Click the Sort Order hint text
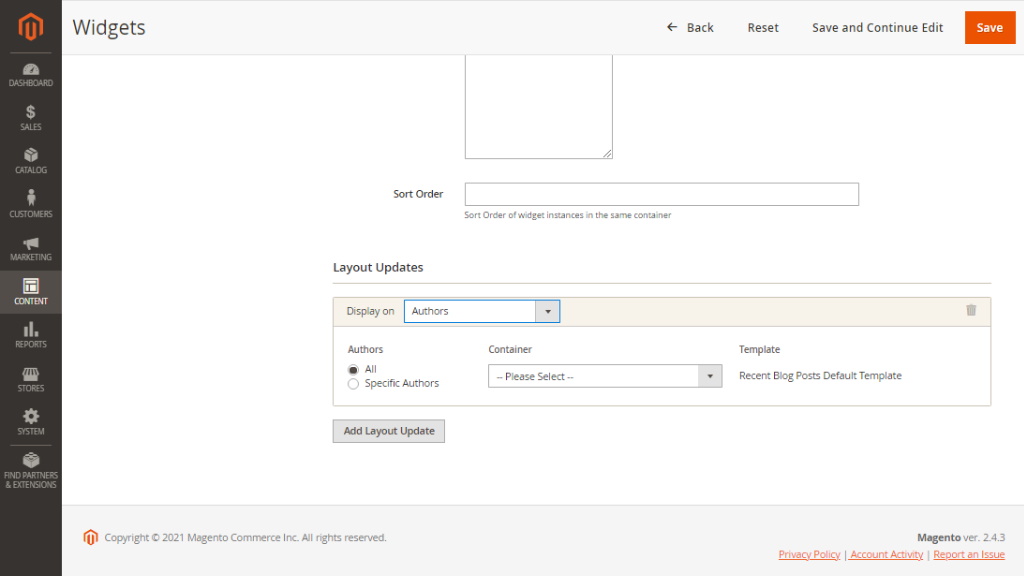 pyautogui.click(x=568, y=215)
